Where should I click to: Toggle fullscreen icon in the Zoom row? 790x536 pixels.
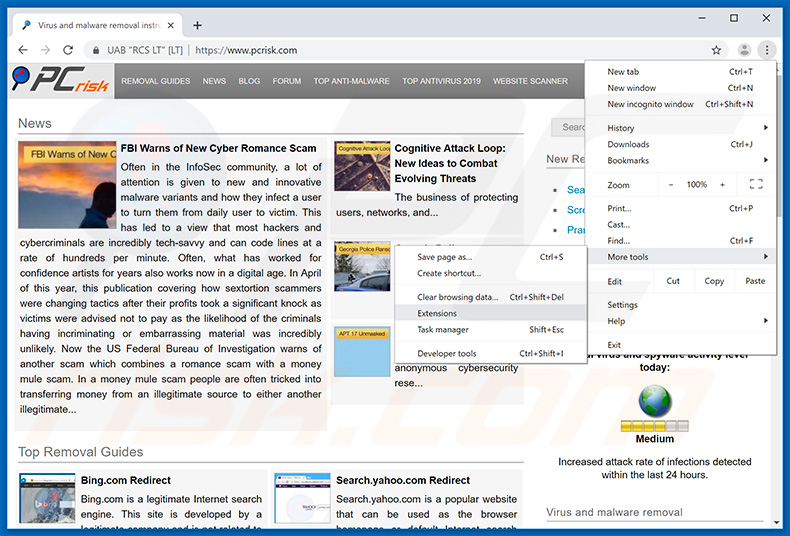click(x=756, y=184)
